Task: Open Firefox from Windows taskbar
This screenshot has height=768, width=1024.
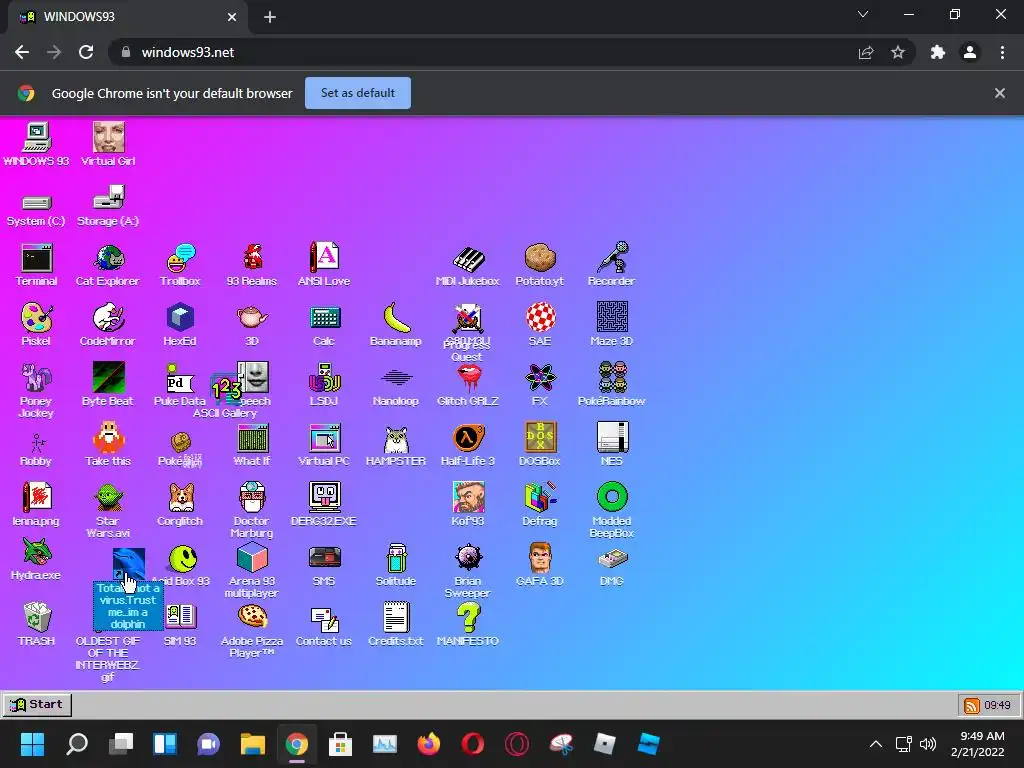Action: coord(428,744)
